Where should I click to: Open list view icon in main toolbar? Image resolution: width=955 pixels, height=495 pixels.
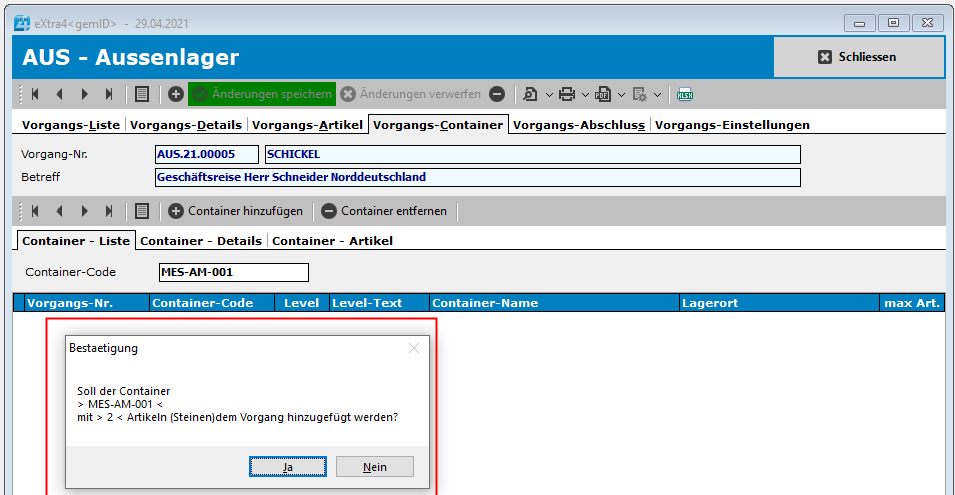(142, 94)
